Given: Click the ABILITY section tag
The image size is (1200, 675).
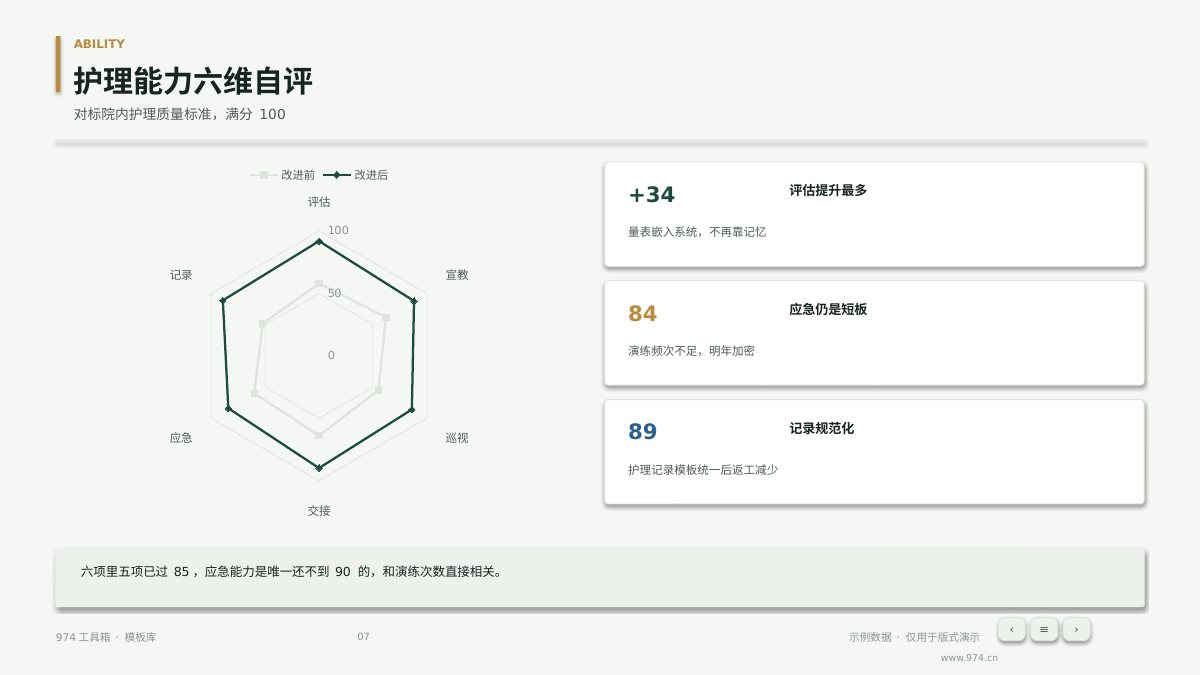Looking at the screenshot, I should click(99, 44).
